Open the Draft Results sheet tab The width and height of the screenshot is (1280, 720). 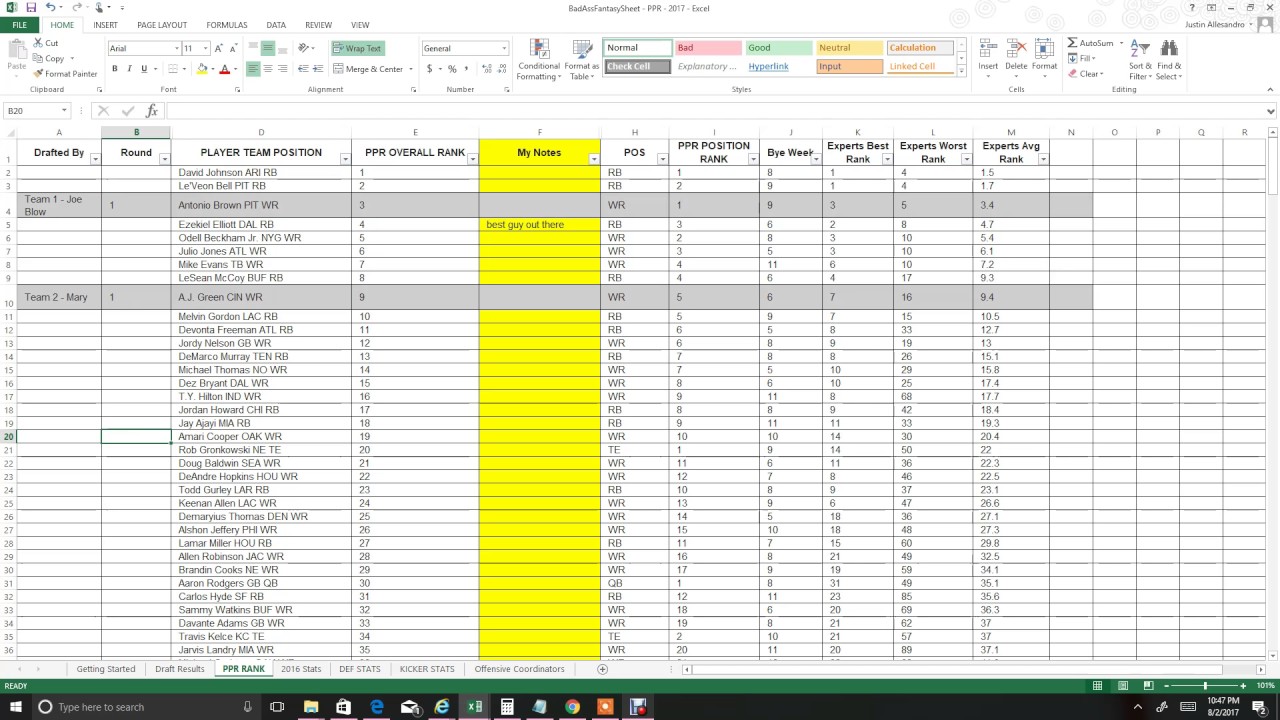coord(180,669)
